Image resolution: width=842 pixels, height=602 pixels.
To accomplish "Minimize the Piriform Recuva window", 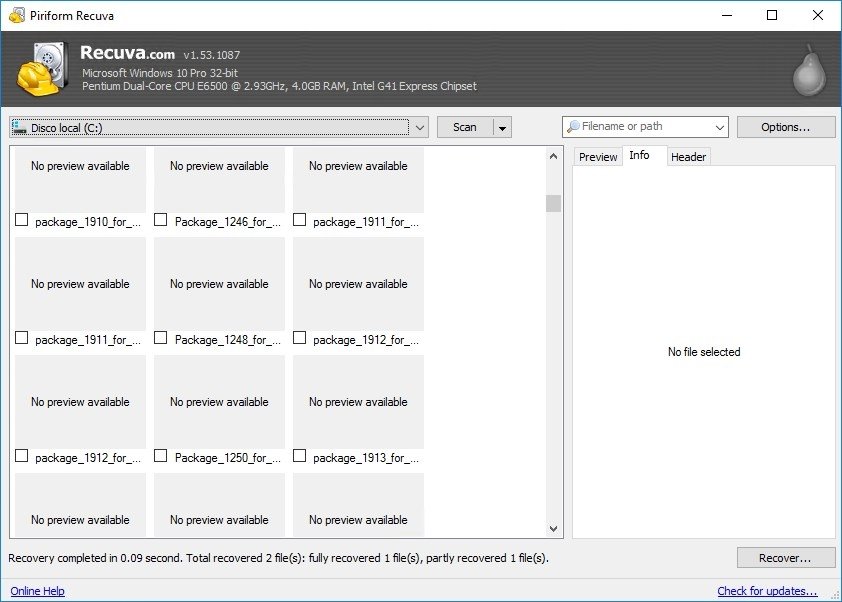I will point(727,15).
